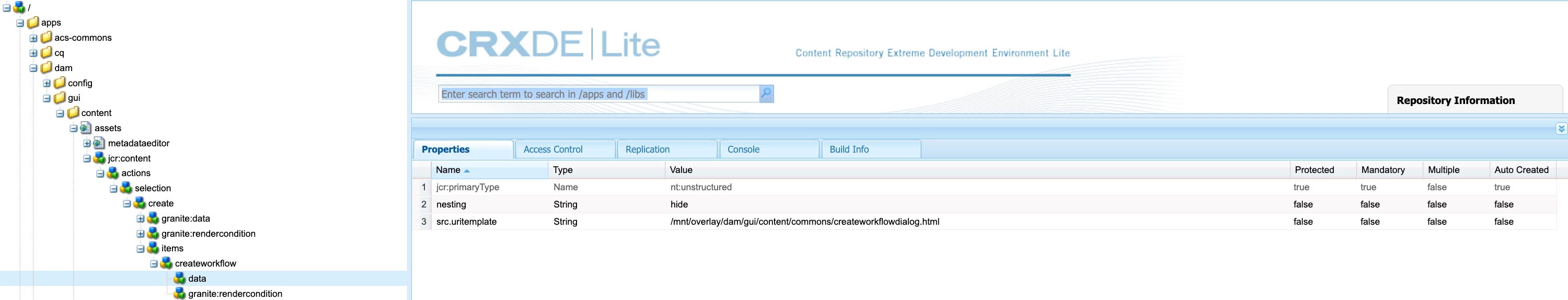The height and width of the screenshot is (300, 1568).
Task: Switch to the Access Control tab
Action: coord(565,149)
